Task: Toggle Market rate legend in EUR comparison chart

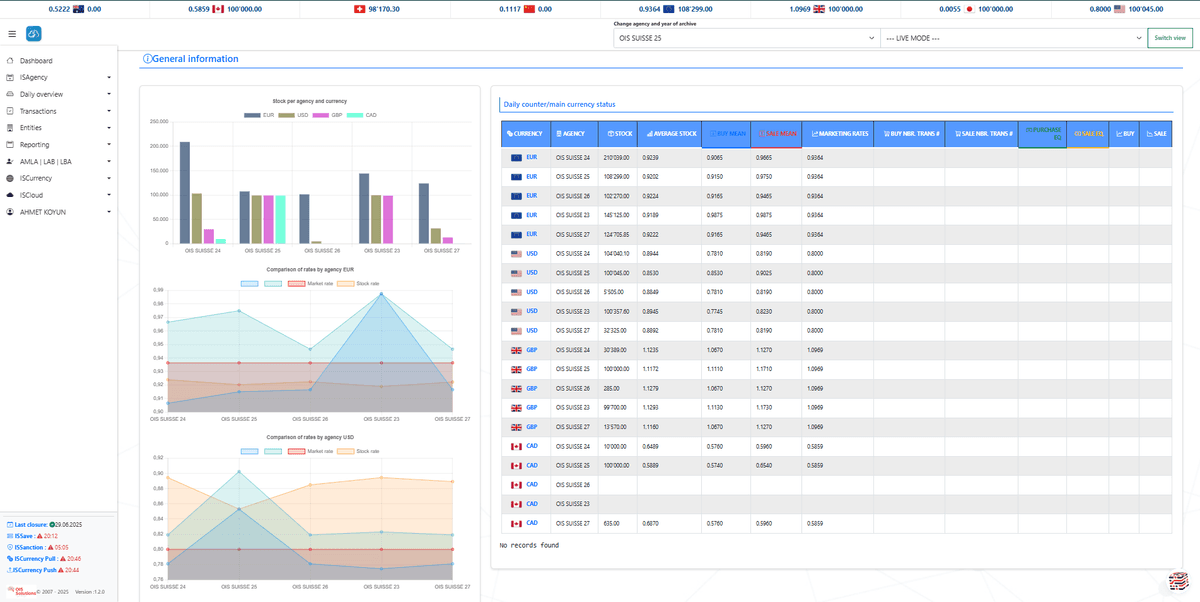Action: pos(310,283)
